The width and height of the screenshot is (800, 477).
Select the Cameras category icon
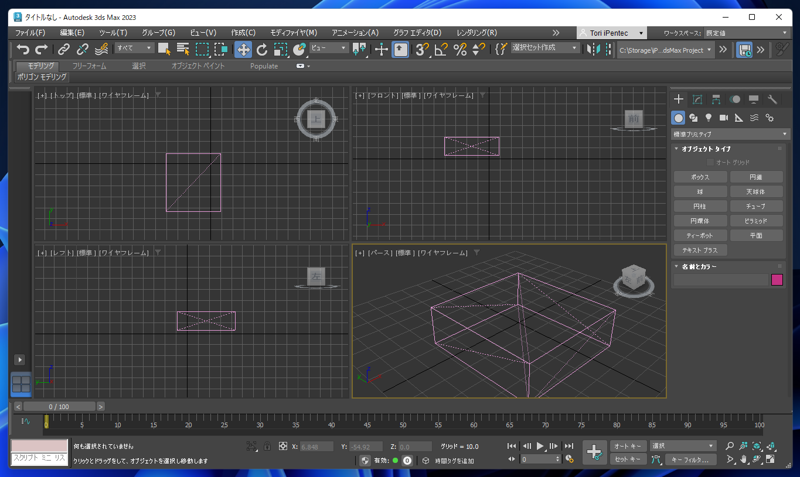(x=723, y=118)
